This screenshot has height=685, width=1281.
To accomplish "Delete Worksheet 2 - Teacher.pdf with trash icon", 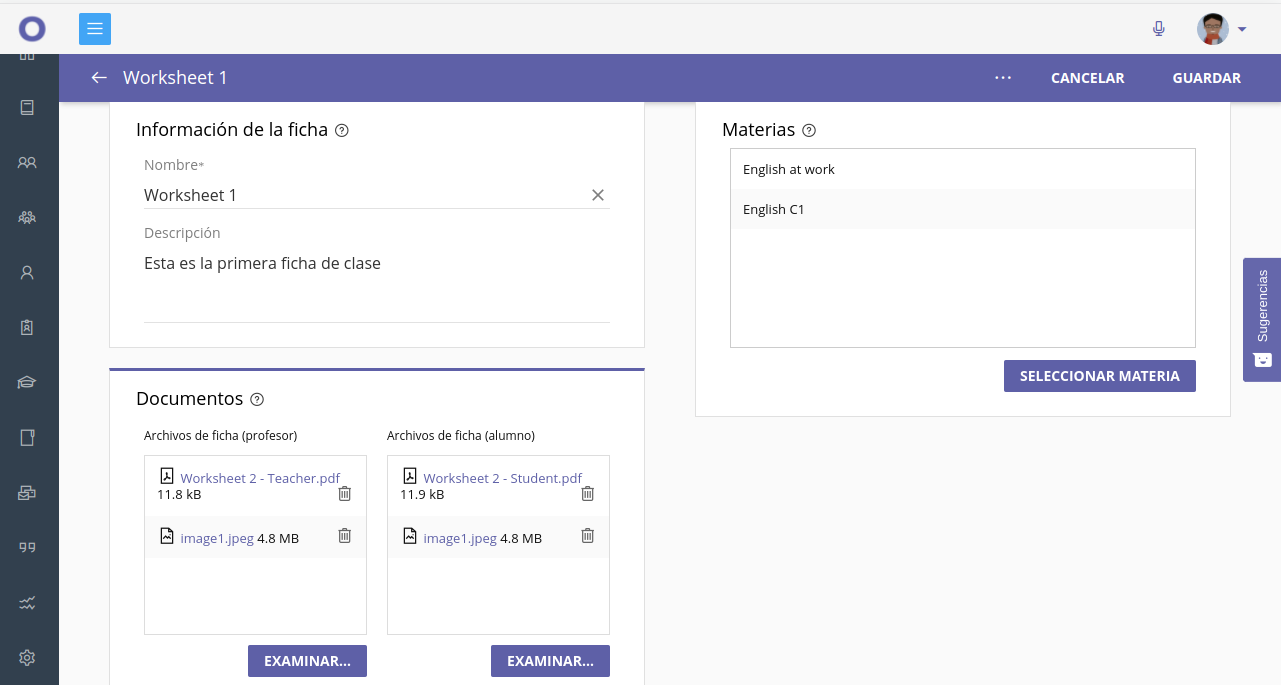I will 345,493.
